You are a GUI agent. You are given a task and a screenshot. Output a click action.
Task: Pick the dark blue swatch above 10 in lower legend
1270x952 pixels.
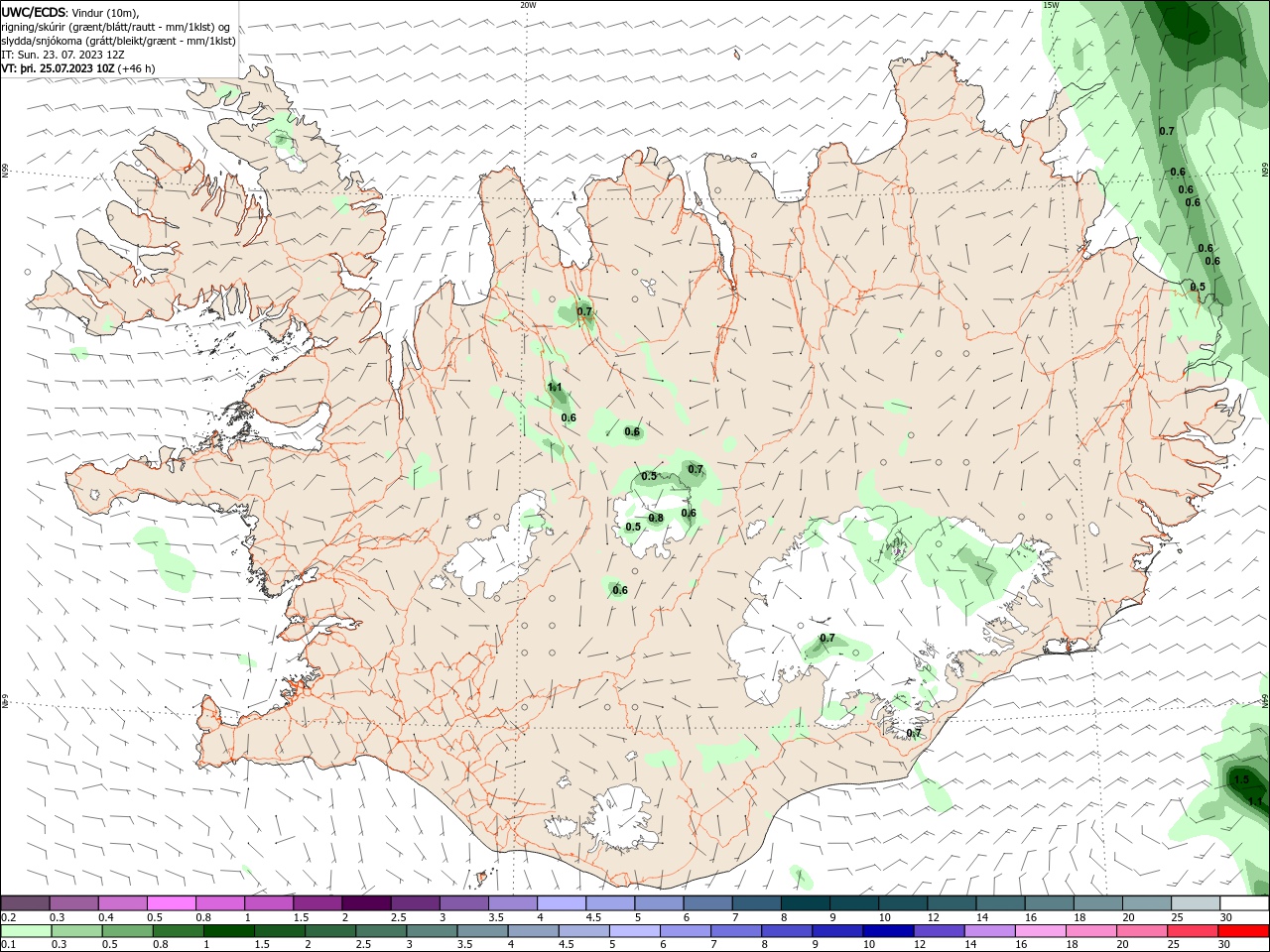(887, 931)
